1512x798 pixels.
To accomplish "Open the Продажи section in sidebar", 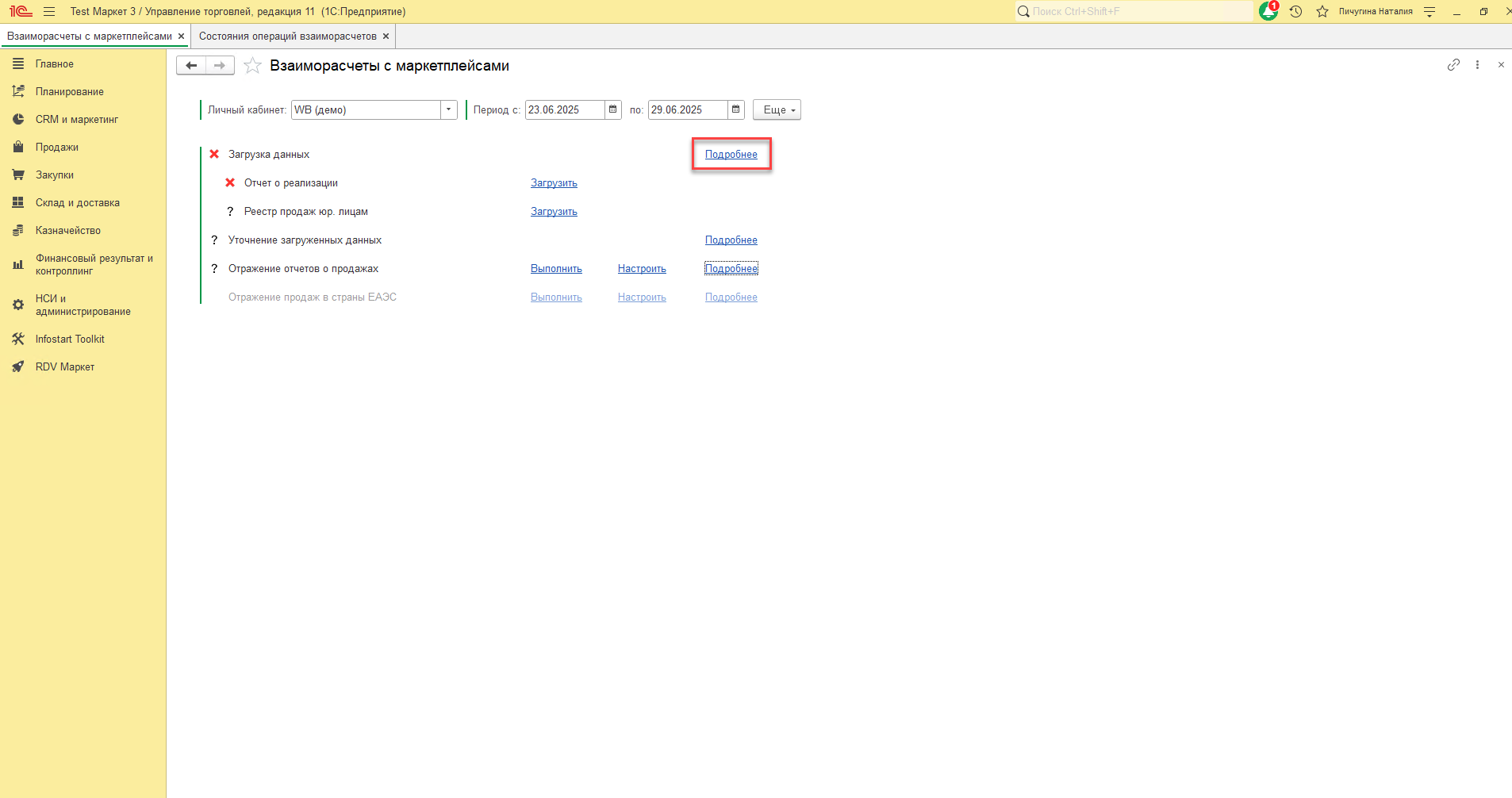I will coord(57,148).
